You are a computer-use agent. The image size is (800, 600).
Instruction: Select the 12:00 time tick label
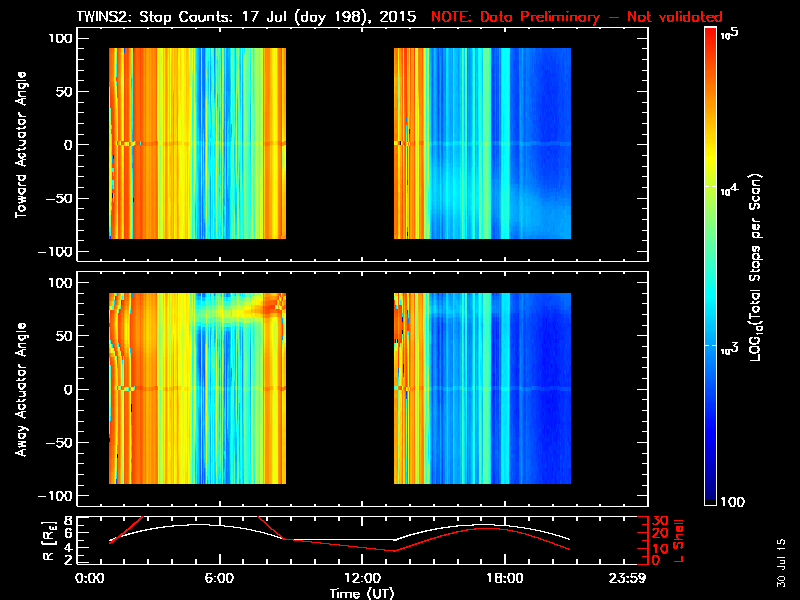pos(361,579)
